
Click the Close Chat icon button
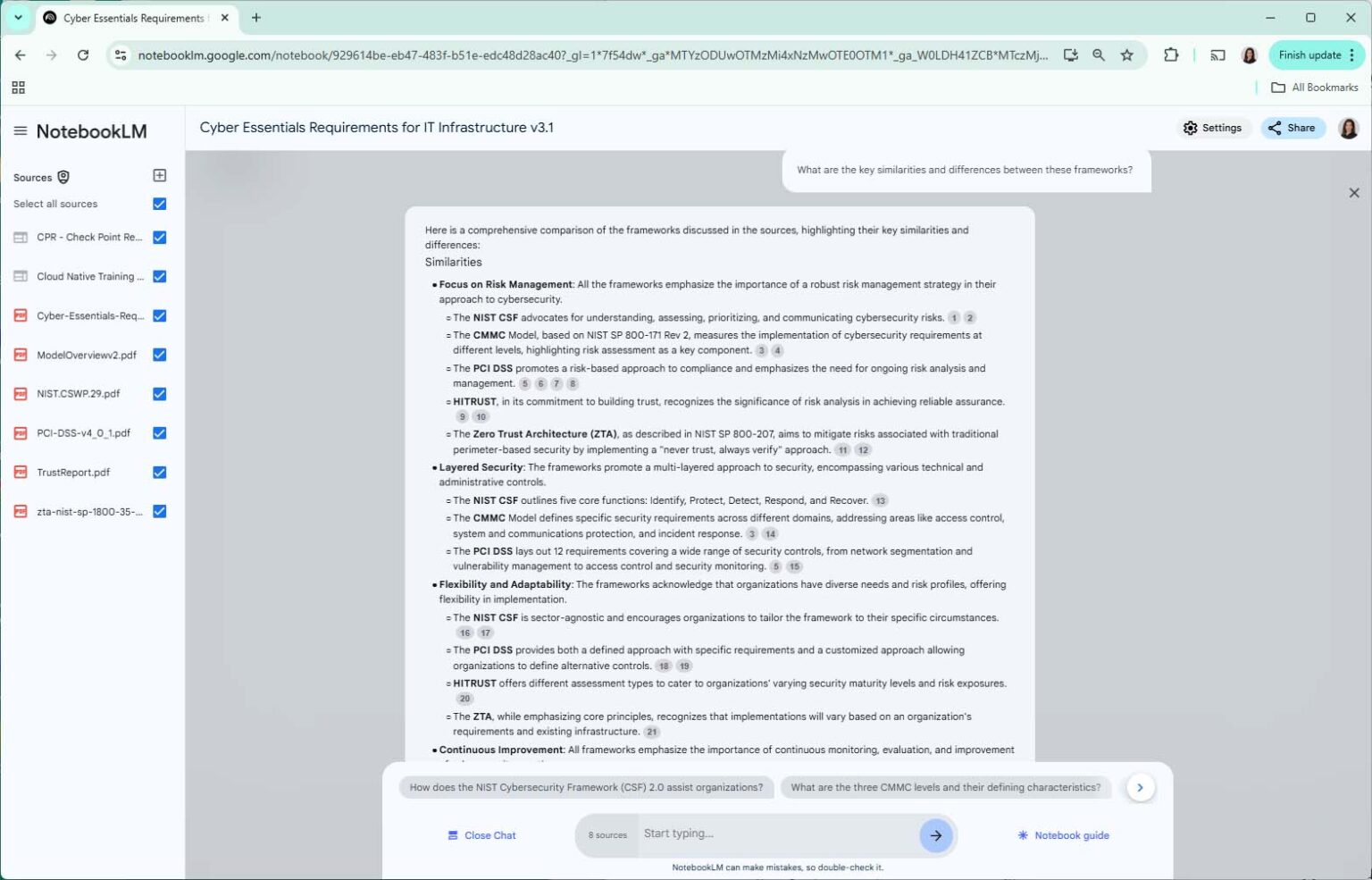452,834
